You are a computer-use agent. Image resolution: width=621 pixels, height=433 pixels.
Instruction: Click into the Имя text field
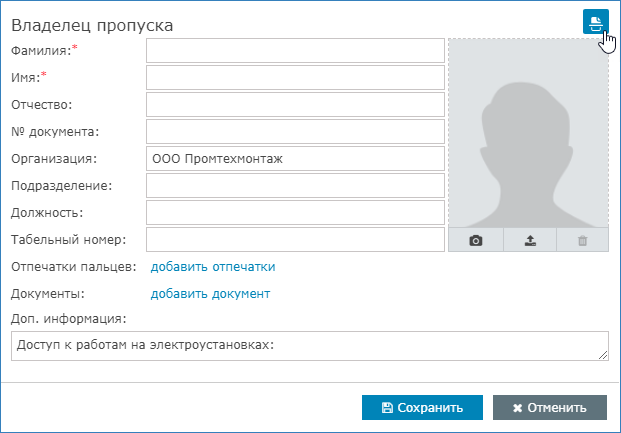tap(294, 78)
